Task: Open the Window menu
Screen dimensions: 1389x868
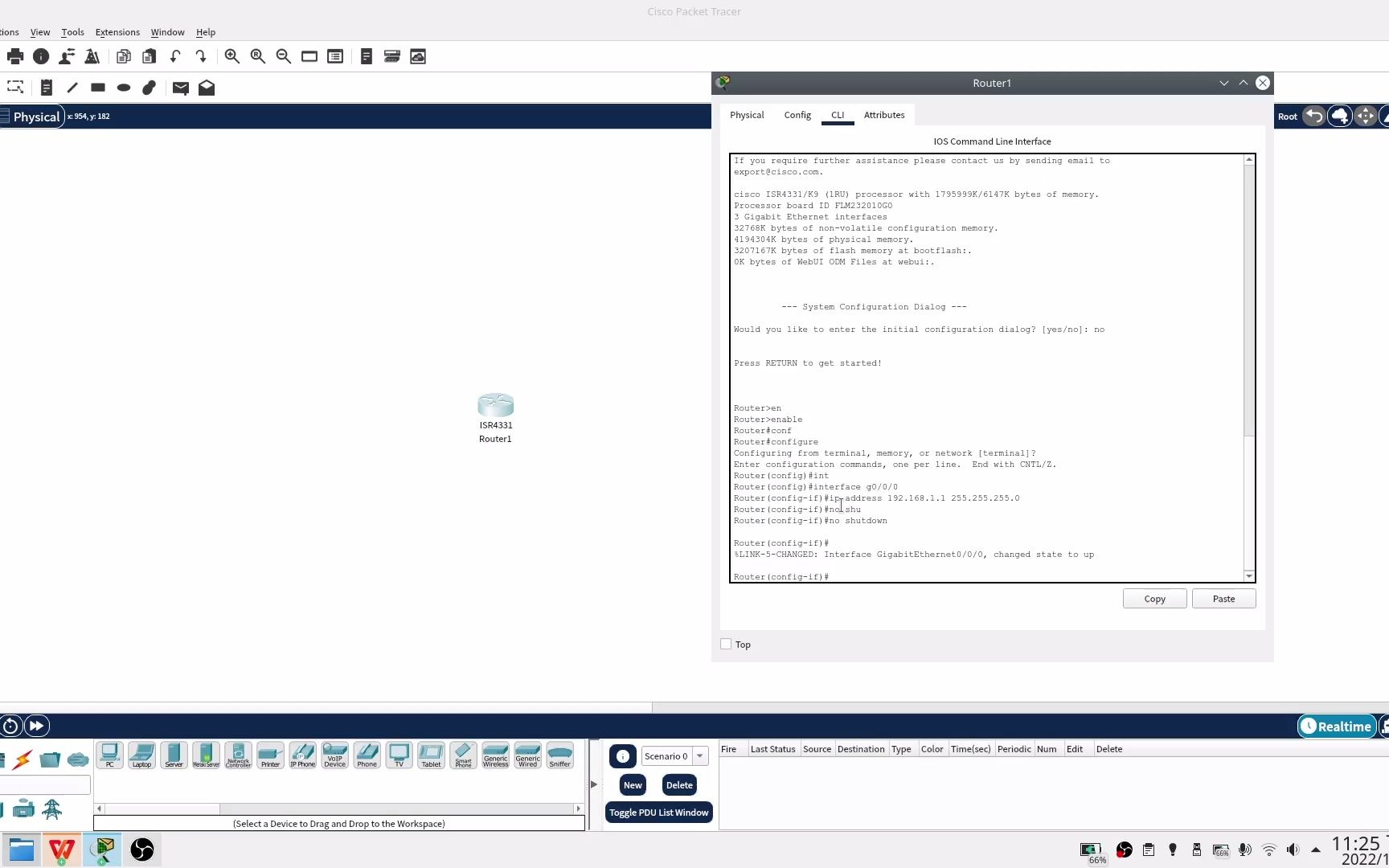Action: pyautogui.click(x=168, y=32)
